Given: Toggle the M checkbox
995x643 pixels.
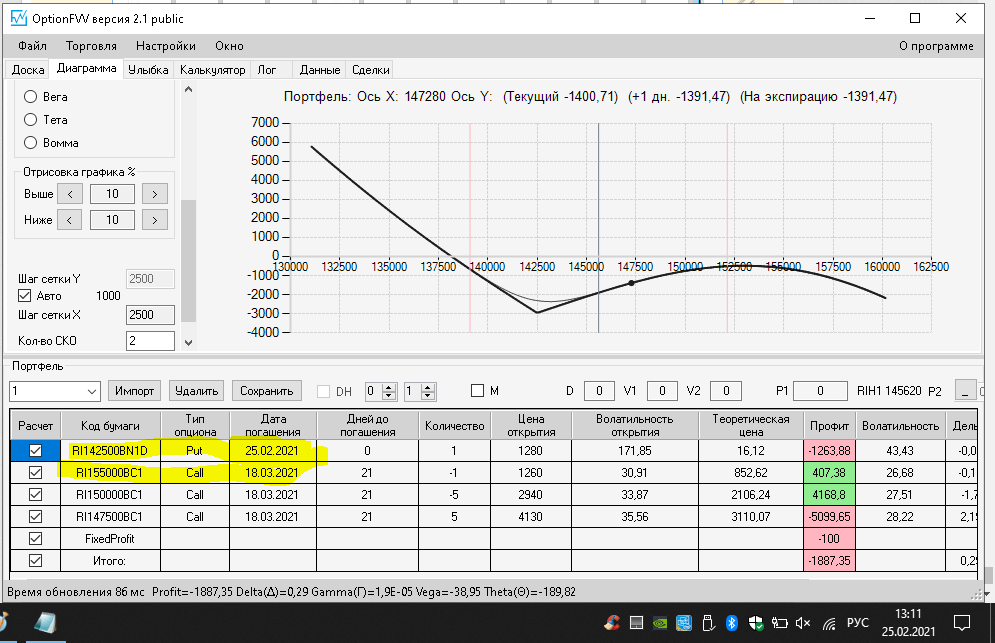Looking at the screenshot, I should tap(478, 390).
